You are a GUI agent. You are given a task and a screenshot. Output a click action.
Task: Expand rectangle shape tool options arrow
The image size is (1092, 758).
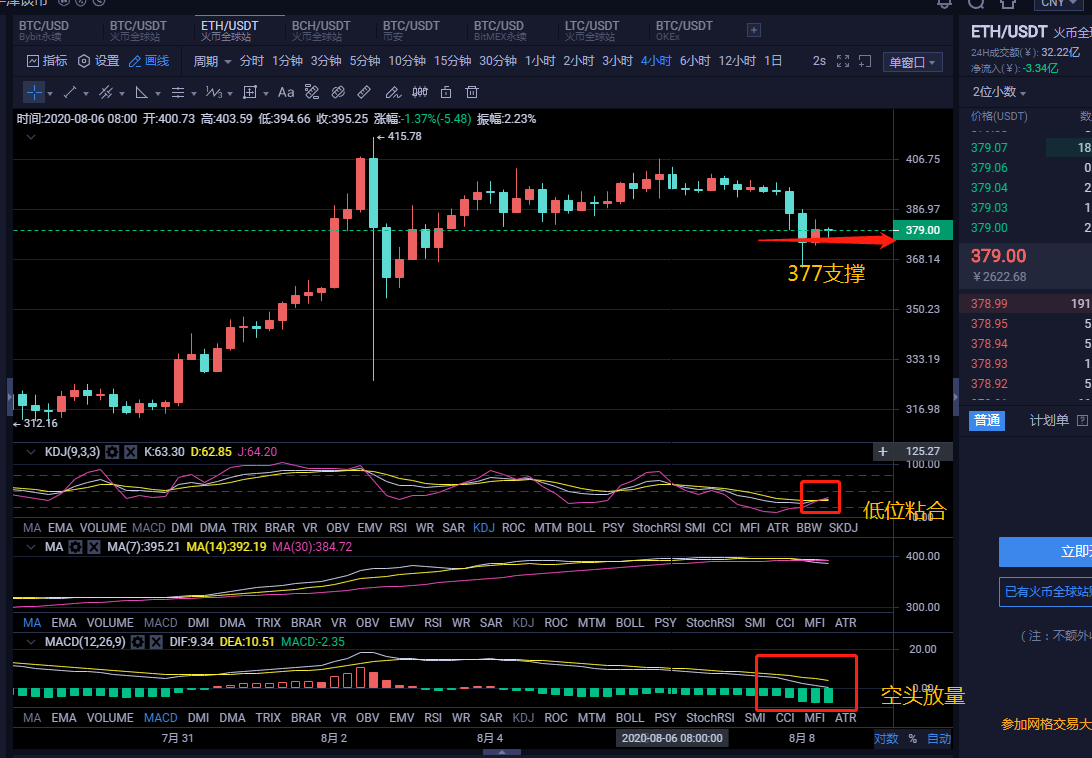point(266,93)
